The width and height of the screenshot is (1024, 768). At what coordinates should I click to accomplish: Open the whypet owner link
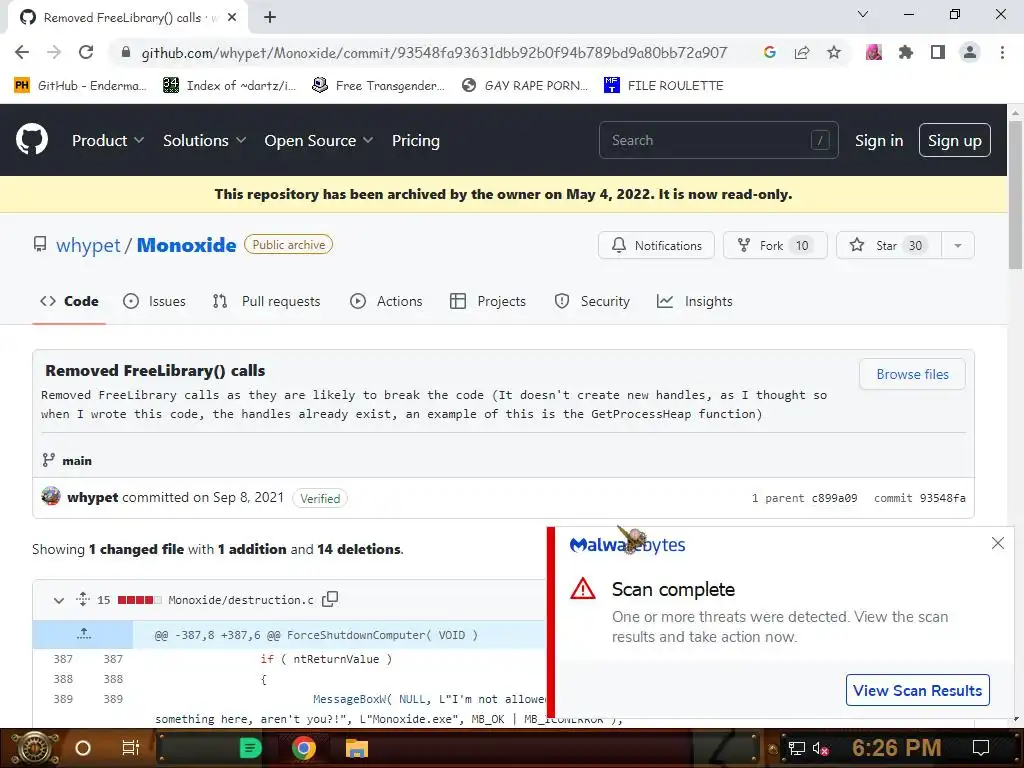[x=88, y=245]
